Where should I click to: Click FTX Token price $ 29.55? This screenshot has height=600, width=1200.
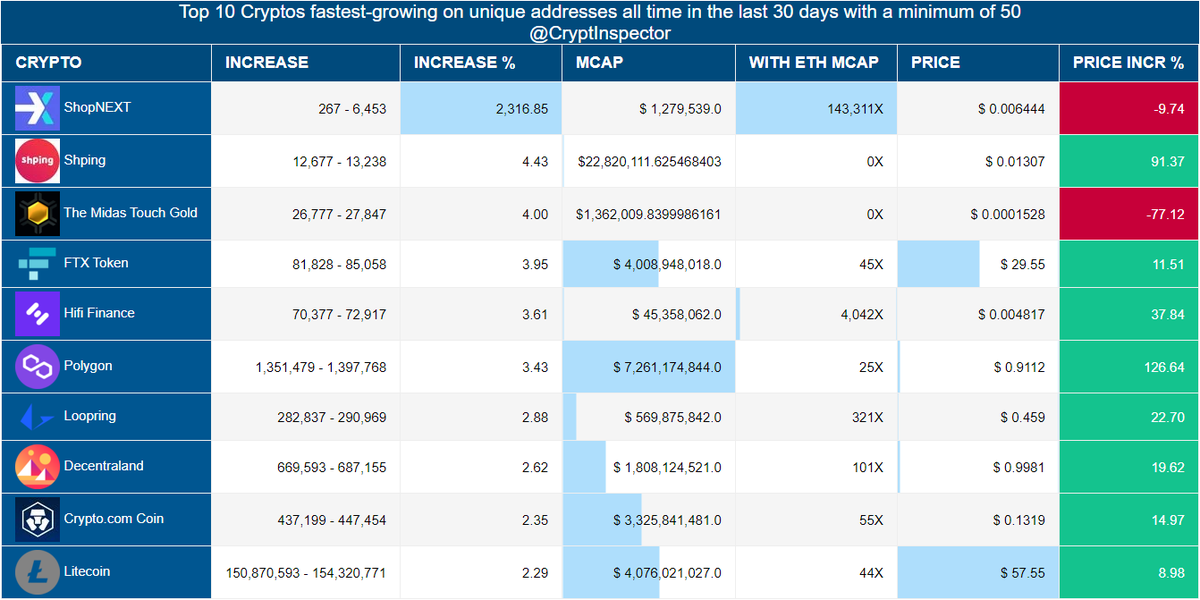coord(1023,265)
